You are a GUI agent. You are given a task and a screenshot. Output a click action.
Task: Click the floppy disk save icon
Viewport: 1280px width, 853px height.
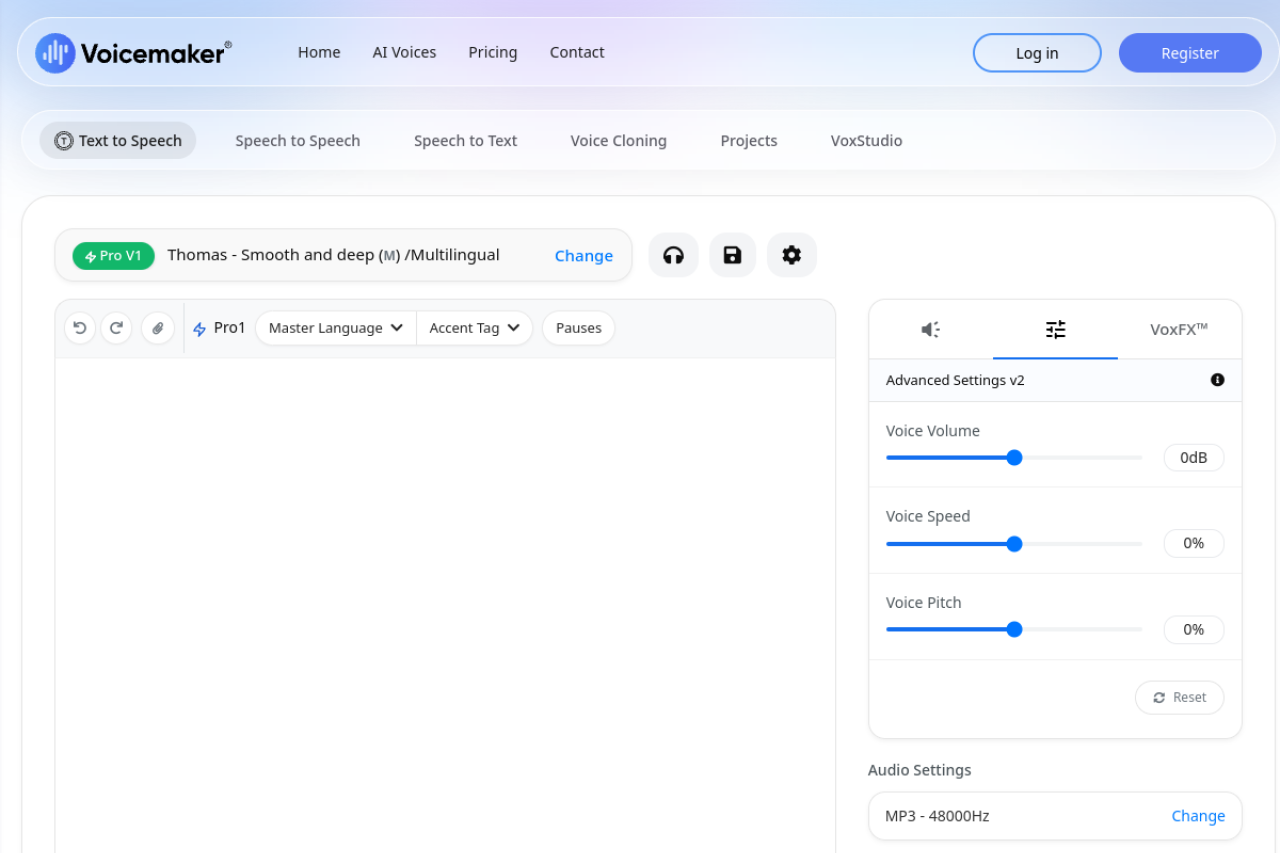pyautogui.click(x=732, y=255)
